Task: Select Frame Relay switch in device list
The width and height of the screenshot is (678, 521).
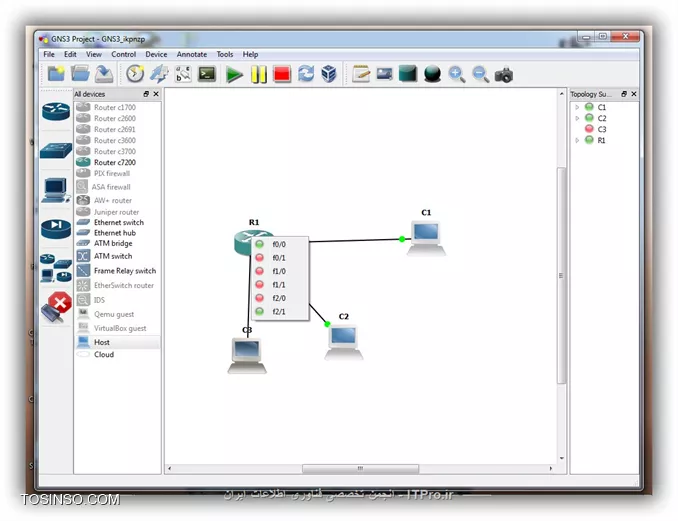Action: coord(125,271)
